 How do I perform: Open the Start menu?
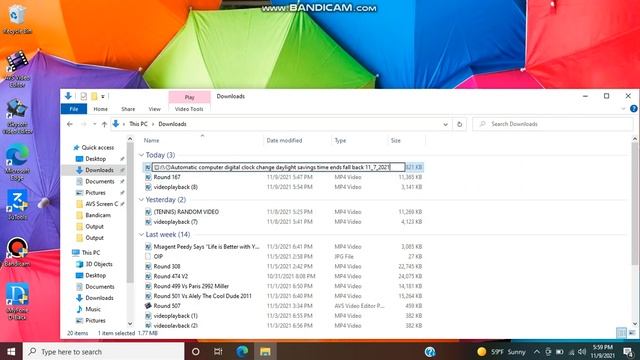[11, 351]
